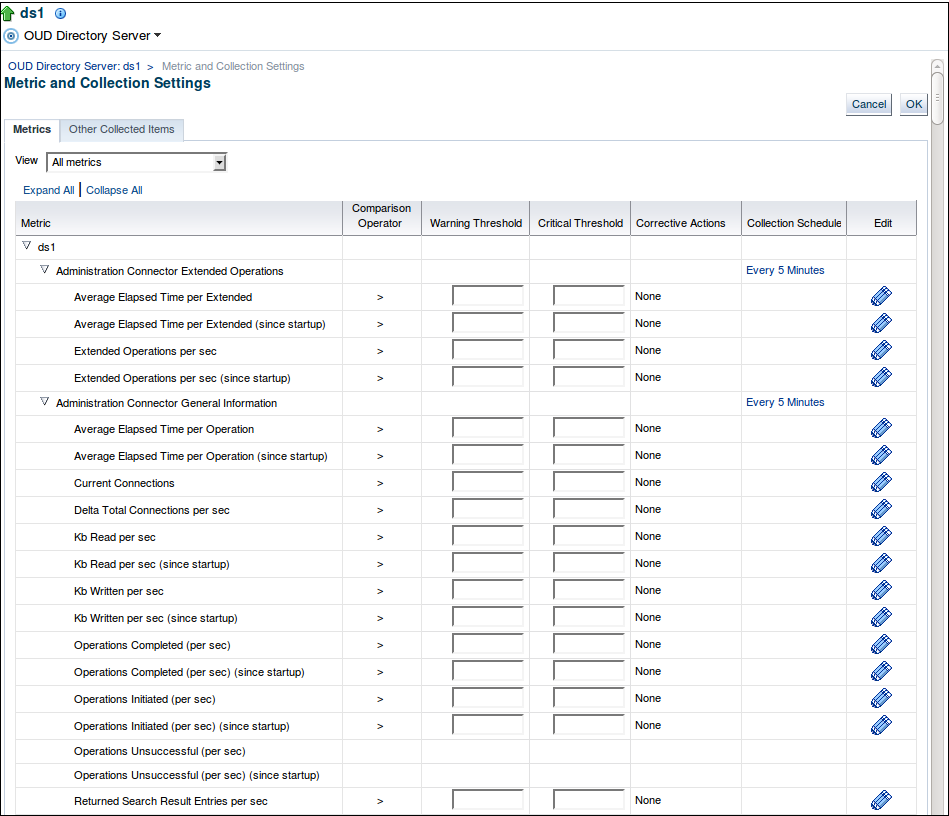This screenshot has width=949, height=816.
Task: Switch to the Other Collected Items tab
Action: point(121,130)
